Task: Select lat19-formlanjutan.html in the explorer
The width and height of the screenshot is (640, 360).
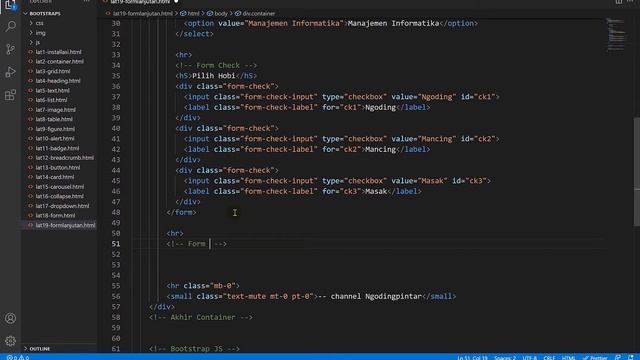Action: [65, 225]
